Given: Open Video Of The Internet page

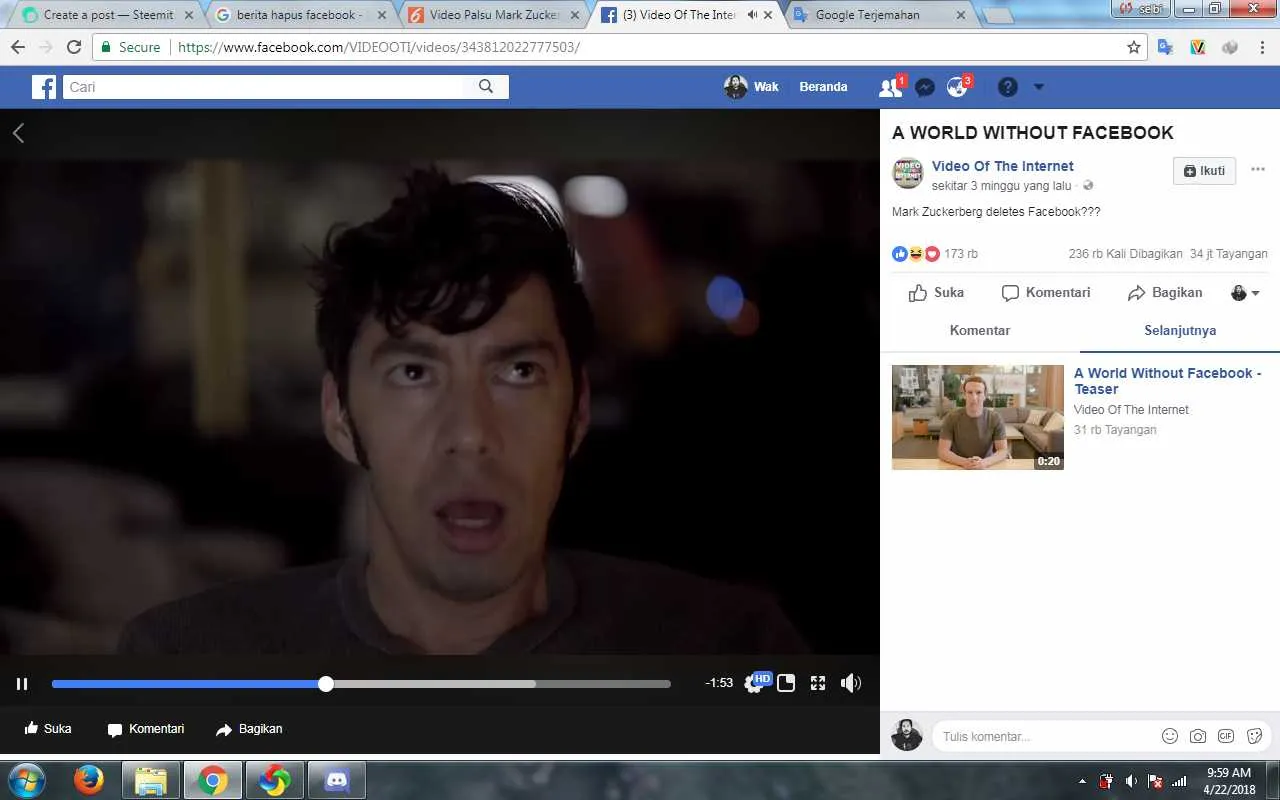Looking at the screenshot, I should coord(1002,166).
